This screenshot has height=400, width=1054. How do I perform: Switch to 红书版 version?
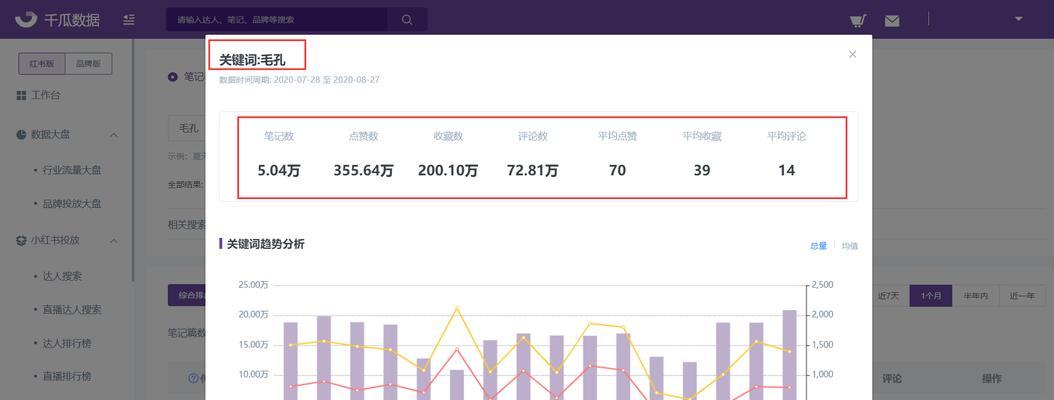tap(42, 64)
